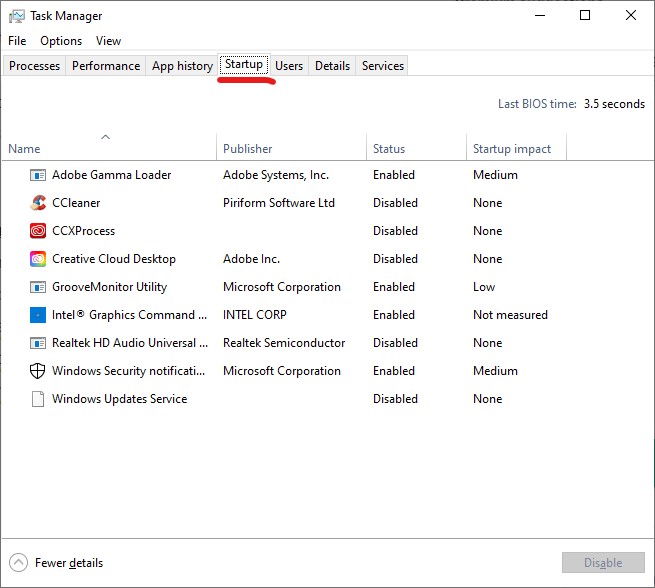The height and width of the screenshot is (588, 655).
Task: Select the Creative Cloud Desktop entry name
Action: (114, 259)
